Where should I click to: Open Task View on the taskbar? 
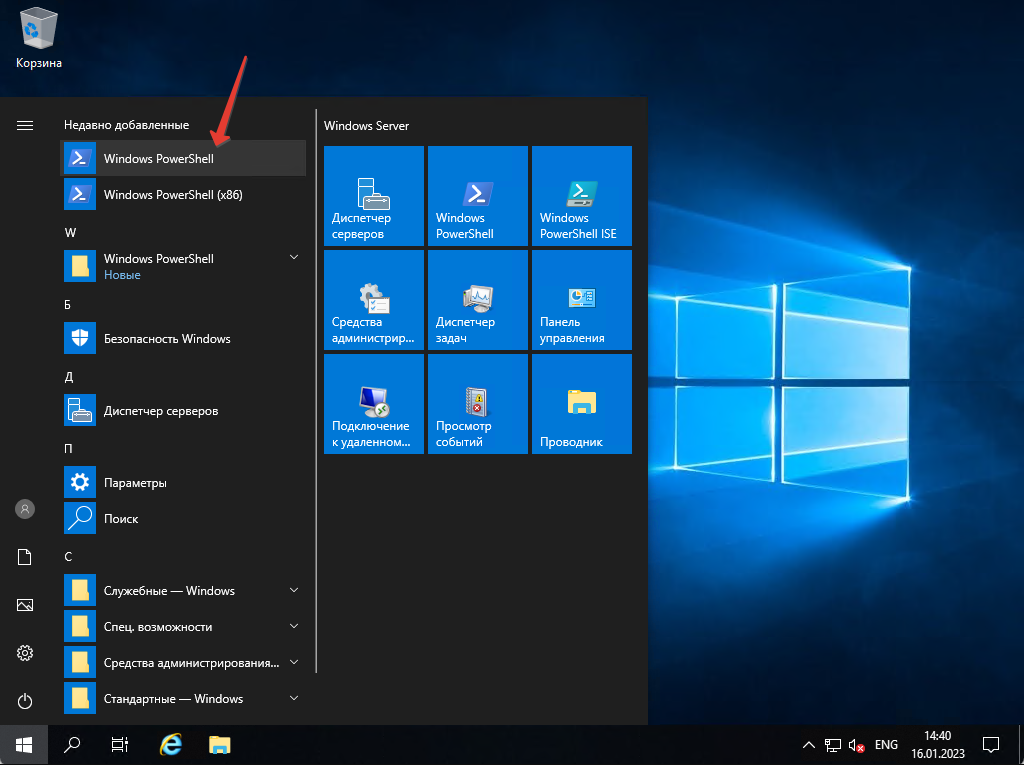point(120,745)
